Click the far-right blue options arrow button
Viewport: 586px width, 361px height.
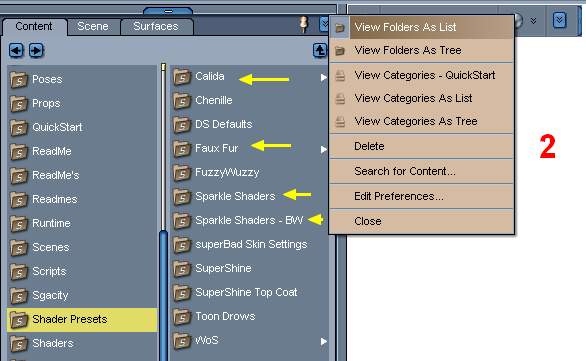coord(559,20)
